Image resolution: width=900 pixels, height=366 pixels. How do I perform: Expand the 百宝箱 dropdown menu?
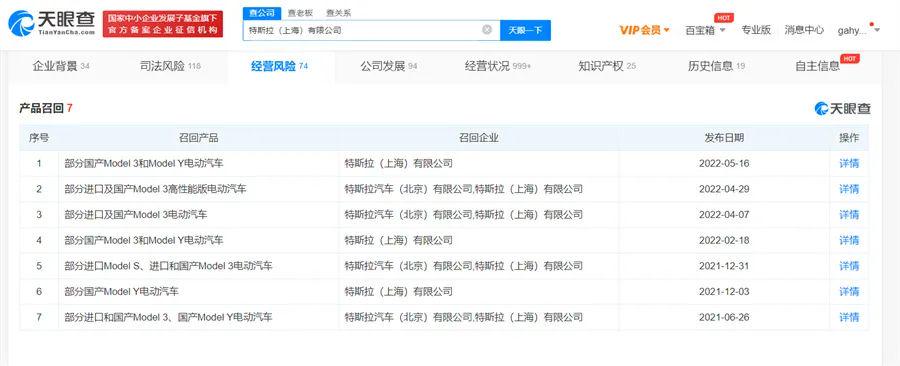(705, 30)
